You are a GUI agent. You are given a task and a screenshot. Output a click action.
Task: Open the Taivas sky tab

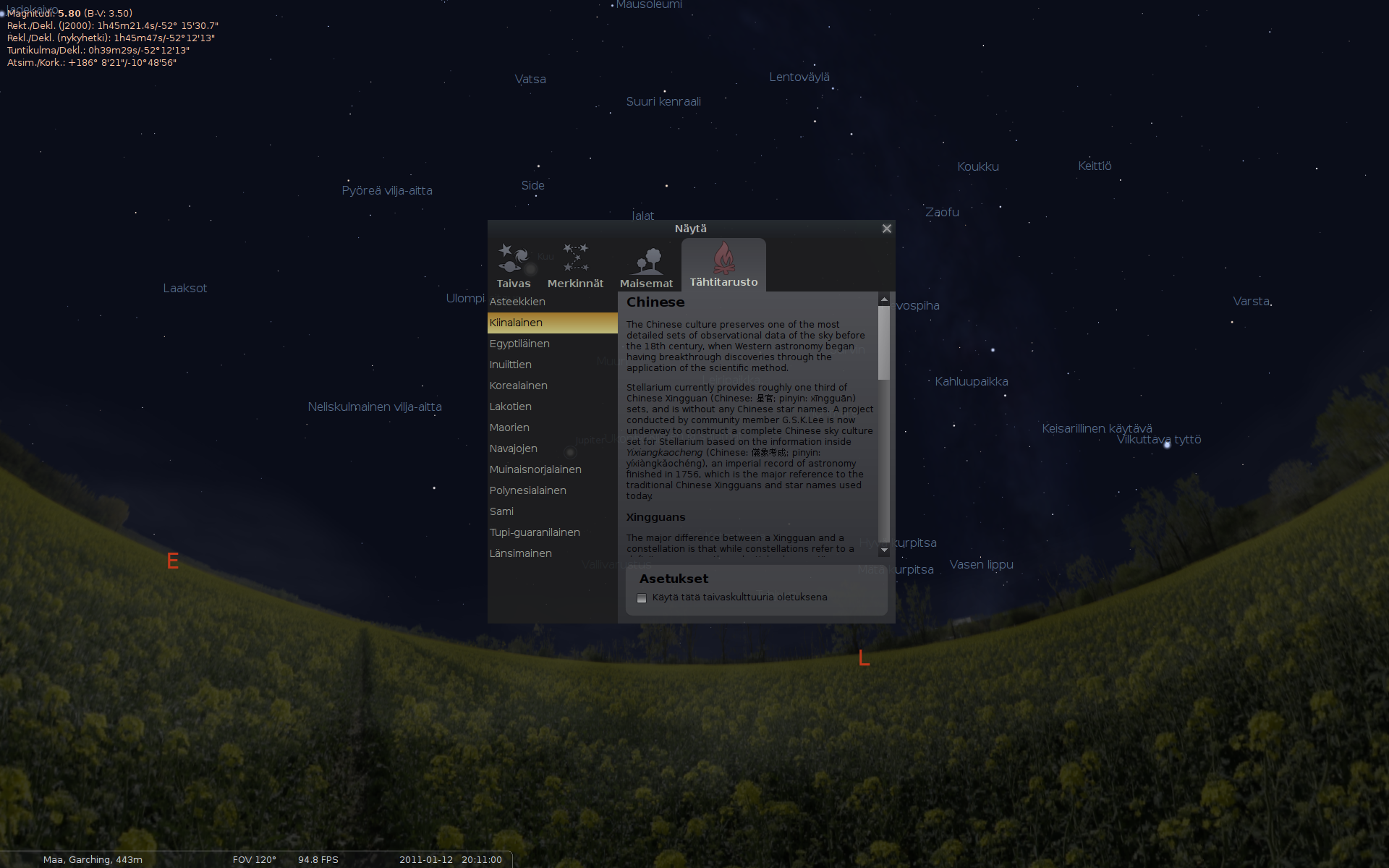tap(514, 265)
